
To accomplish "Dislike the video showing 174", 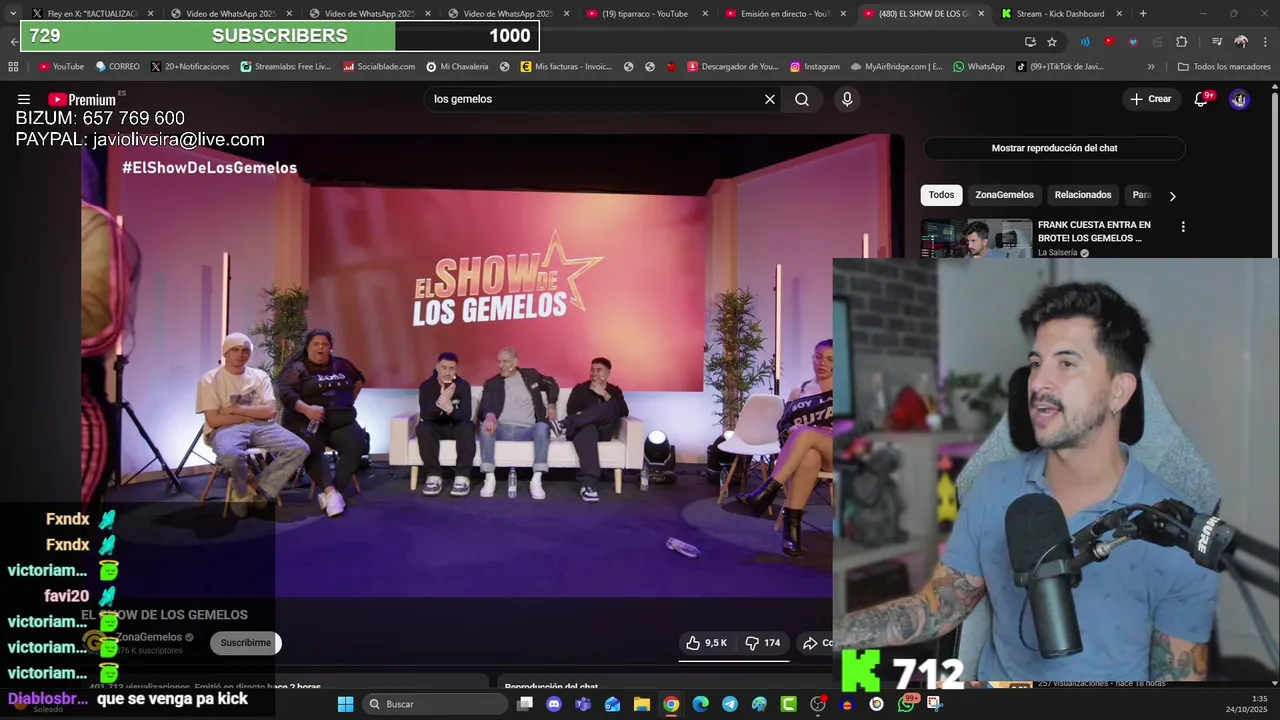I will click(x=763, y=643).
